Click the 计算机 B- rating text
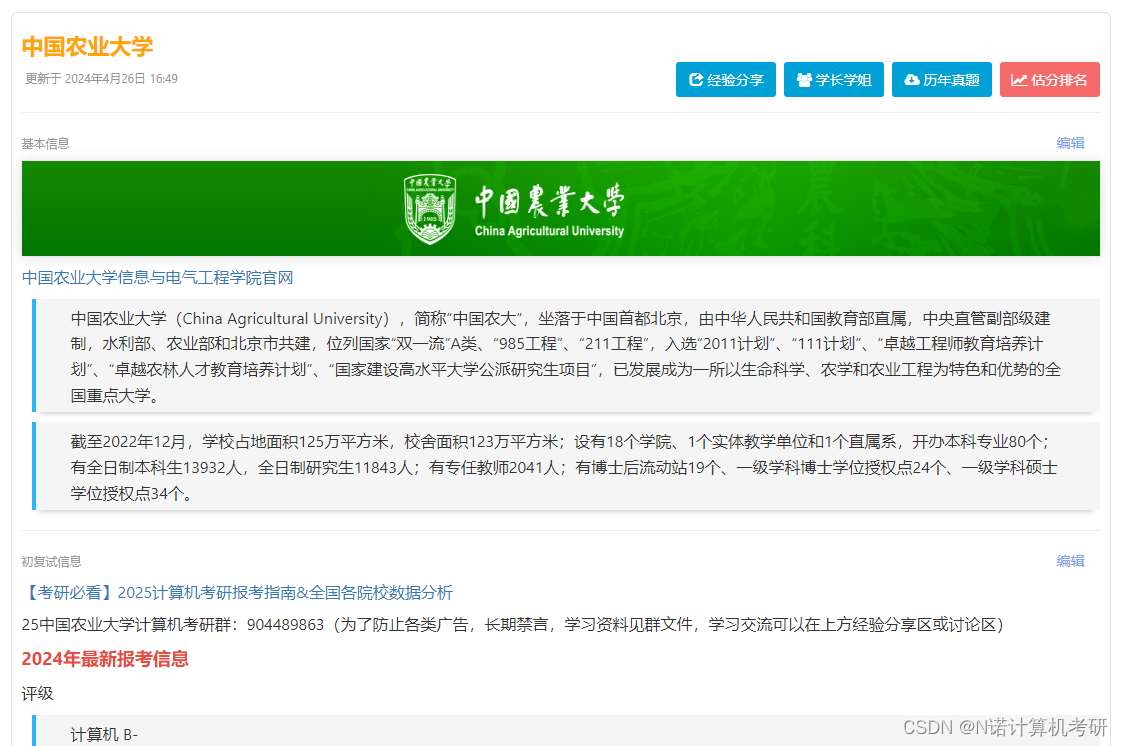 click(x=104, y=735)
